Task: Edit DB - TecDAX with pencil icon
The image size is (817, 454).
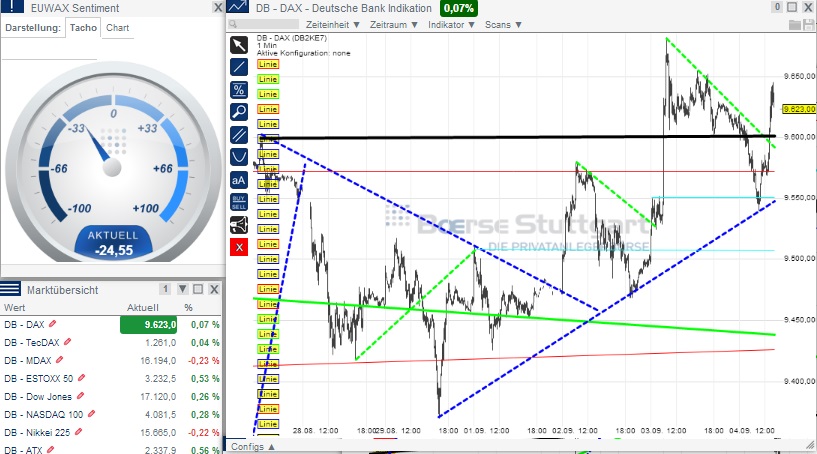Action: (67, 342)
